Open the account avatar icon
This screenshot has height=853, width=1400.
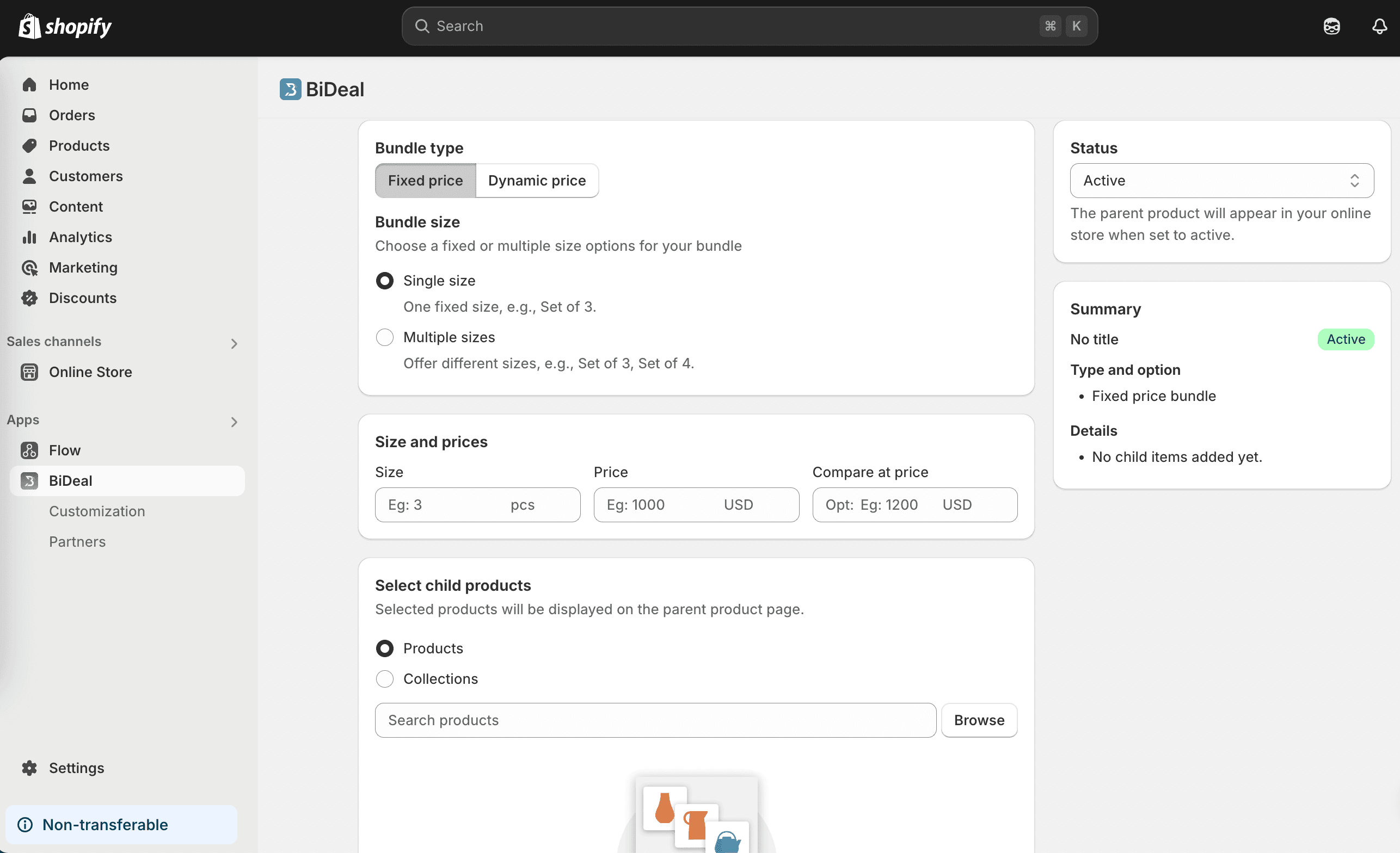(x=1332, y=26)
